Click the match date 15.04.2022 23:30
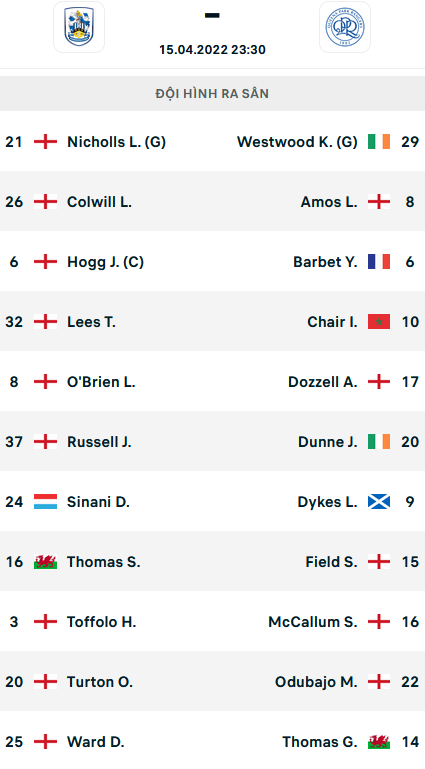425x769 pixels. (x=212, y=50)
